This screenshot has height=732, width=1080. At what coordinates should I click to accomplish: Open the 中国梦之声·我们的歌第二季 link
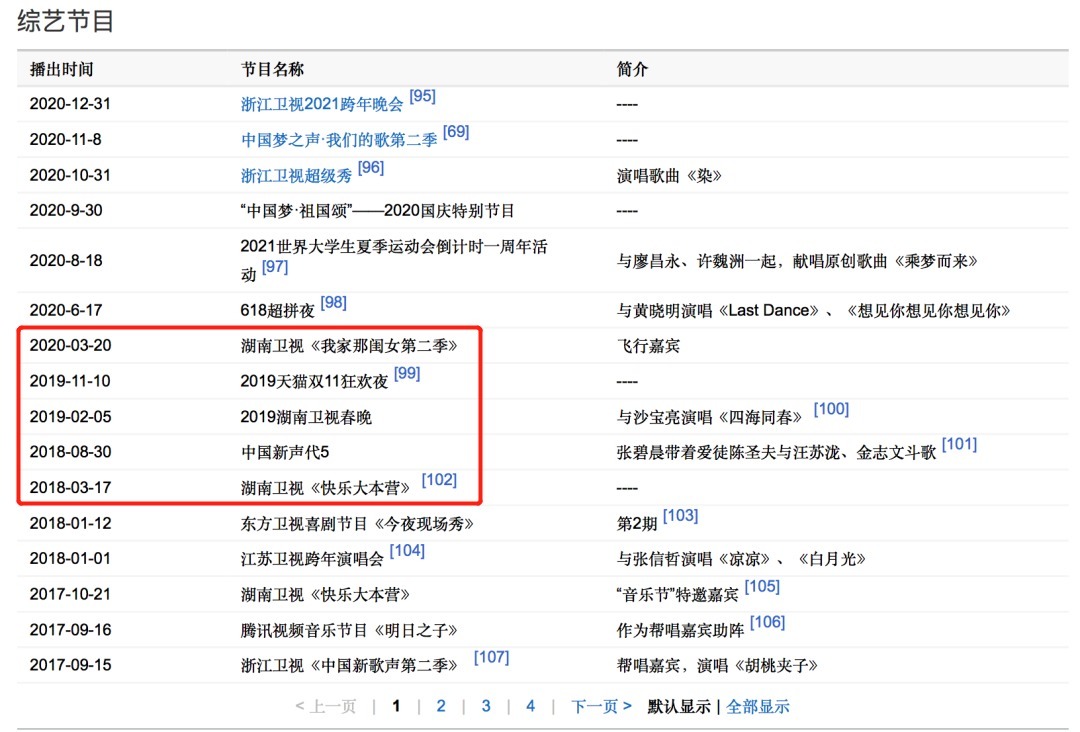click(x=339, y=140)
